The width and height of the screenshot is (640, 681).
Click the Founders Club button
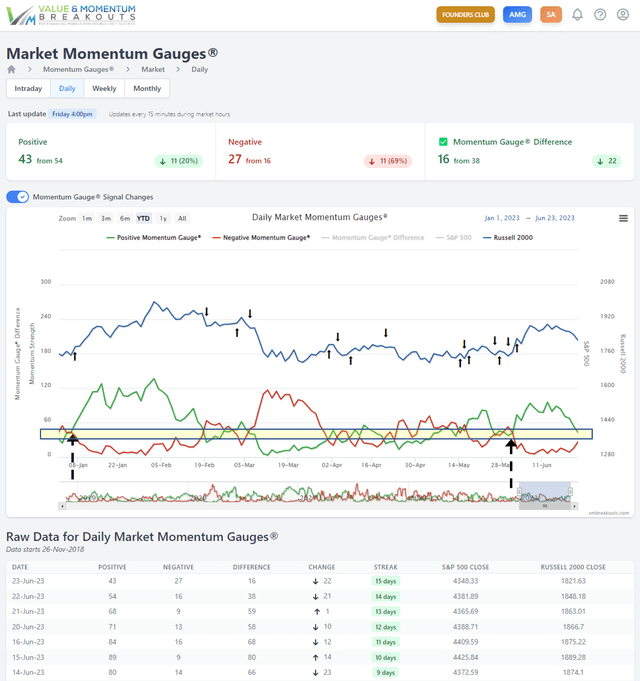pos(465,15)
